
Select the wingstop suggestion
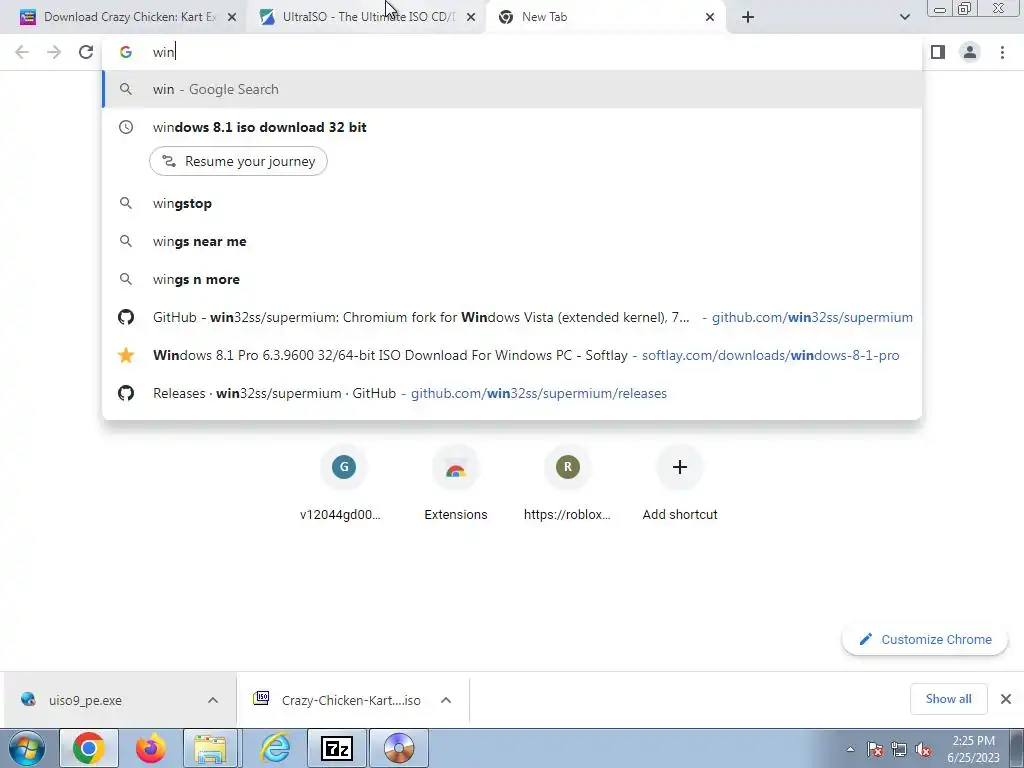512,204
